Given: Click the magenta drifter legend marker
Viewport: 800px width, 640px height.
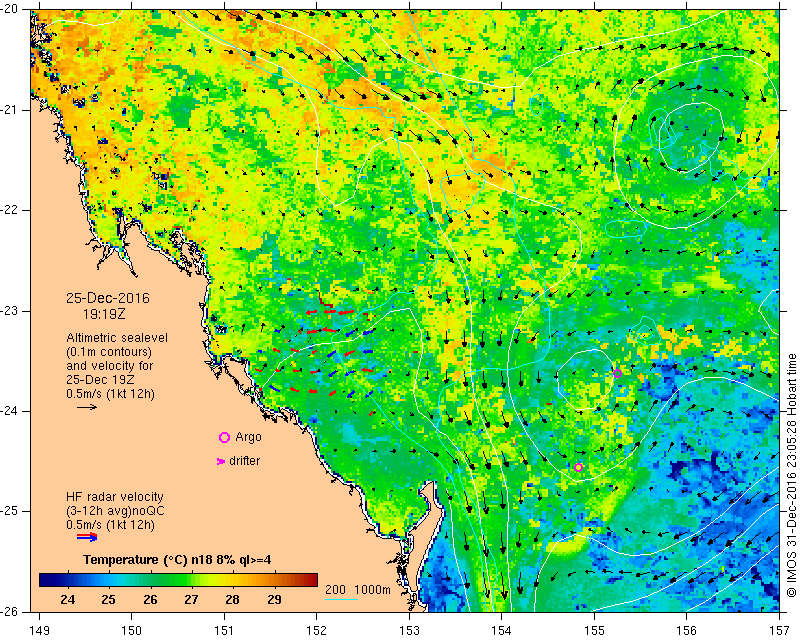Looking at the screenshot, I should coord(220,461).
